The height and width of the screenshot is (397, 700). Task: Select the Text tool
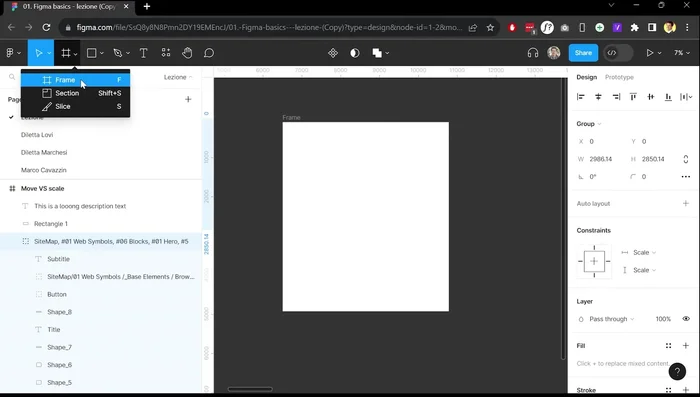click(x=143, y=53)
